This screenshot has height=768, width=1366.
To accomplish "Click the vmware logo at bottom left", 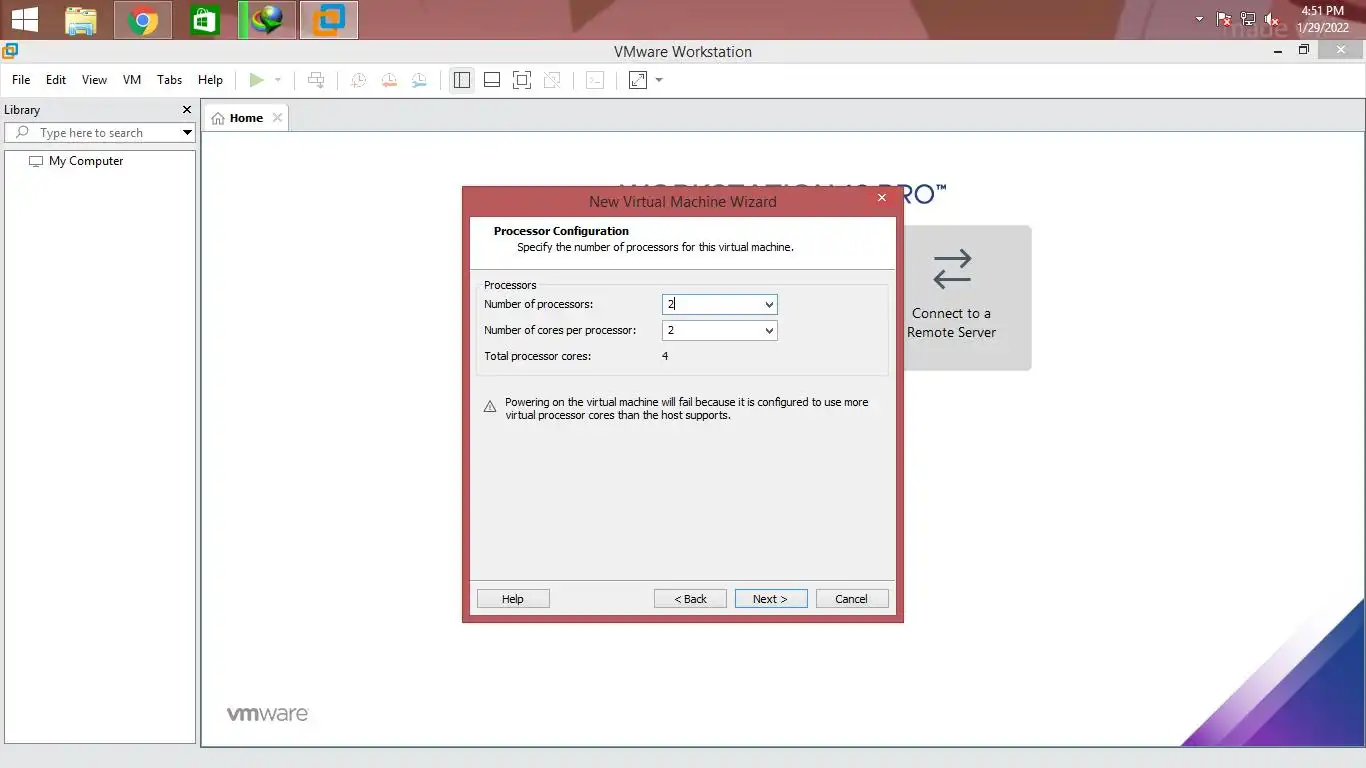I will point(267,714).
